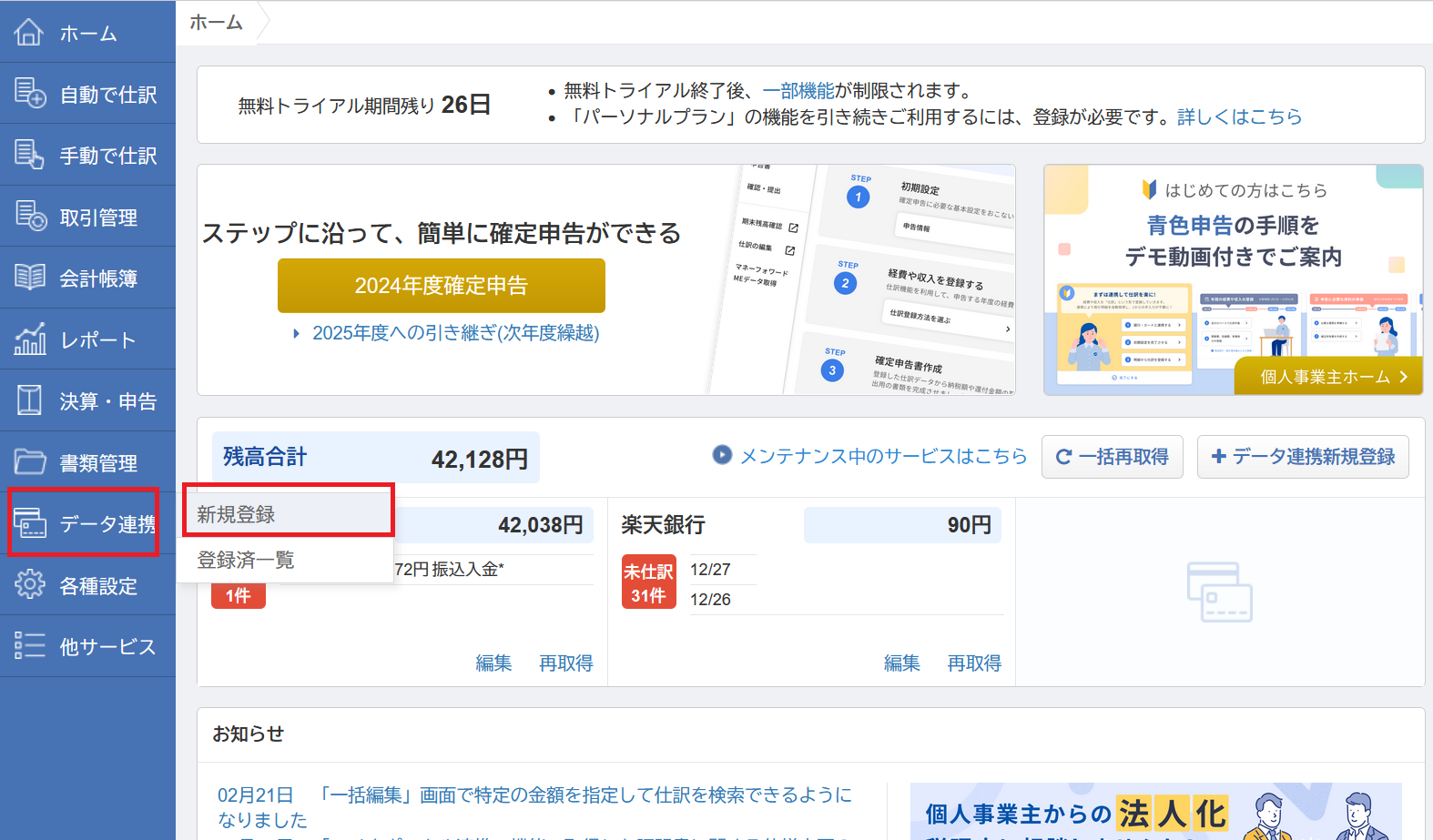Click STEP 2 numbered circle
This screenshot has height=840, width=1433.
pos(845,283)
